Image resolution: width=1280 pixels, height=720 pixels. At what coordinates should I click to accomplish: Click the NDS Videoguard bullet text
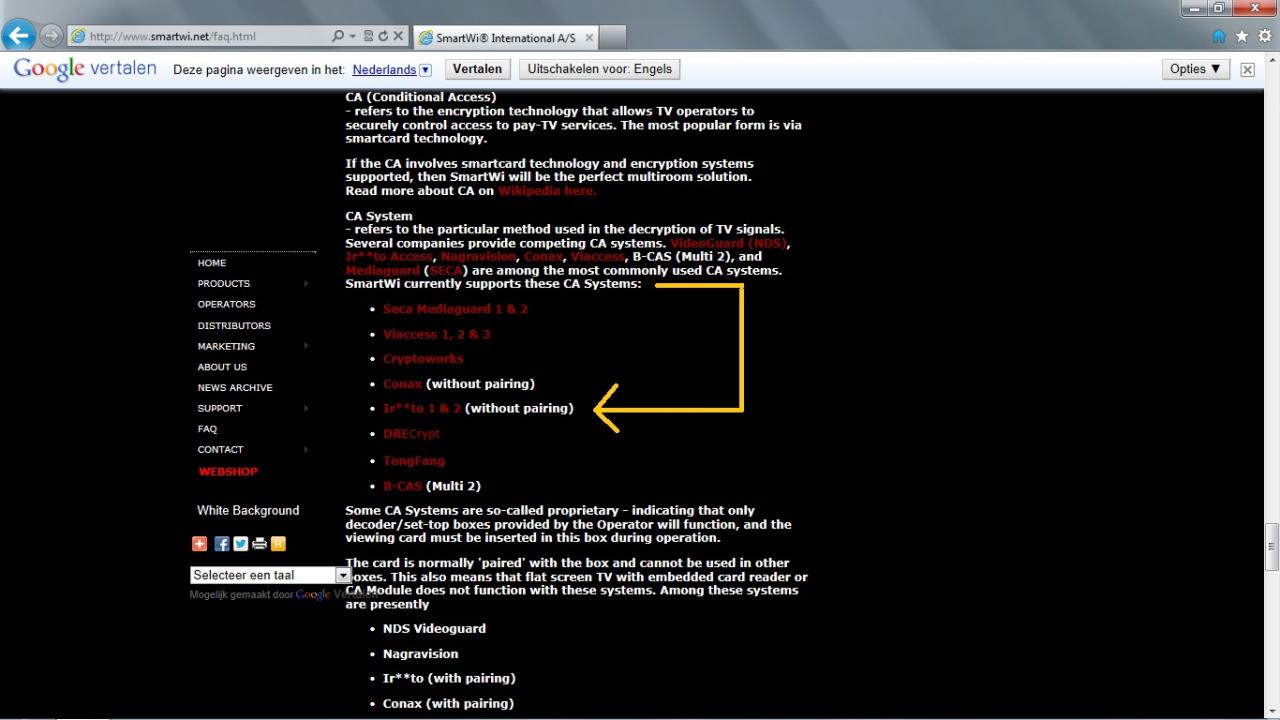[x=434, y=629]
